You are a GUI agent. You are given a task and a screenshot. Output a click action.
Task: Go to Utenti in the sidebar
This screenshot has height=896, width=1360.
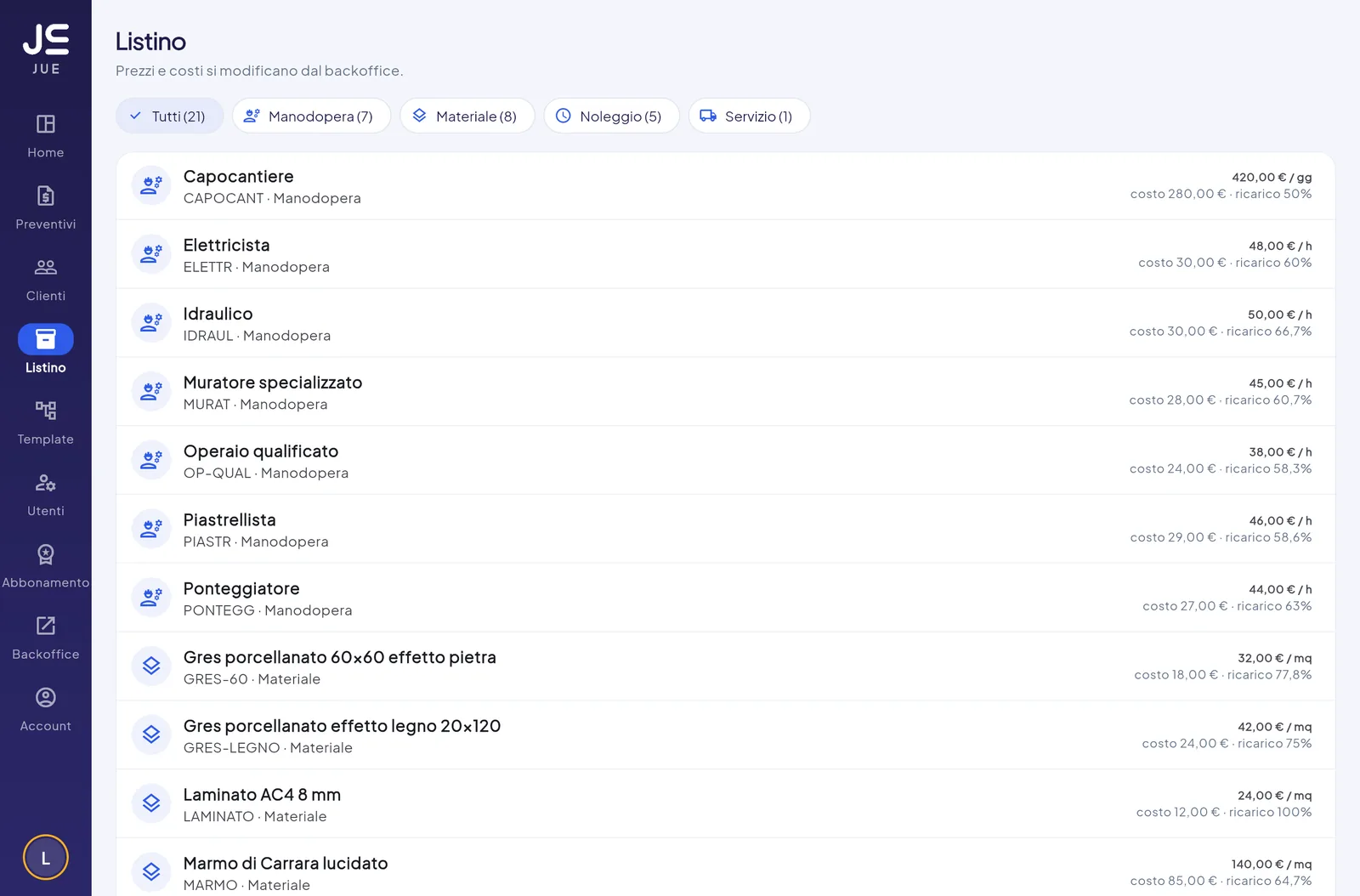click(46, 494)
